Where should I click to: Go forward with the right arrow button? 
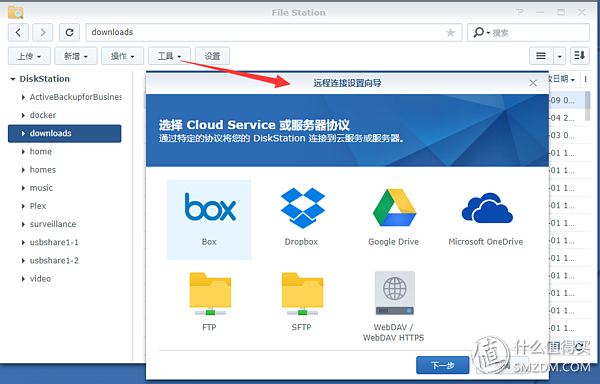click(42, 33)
